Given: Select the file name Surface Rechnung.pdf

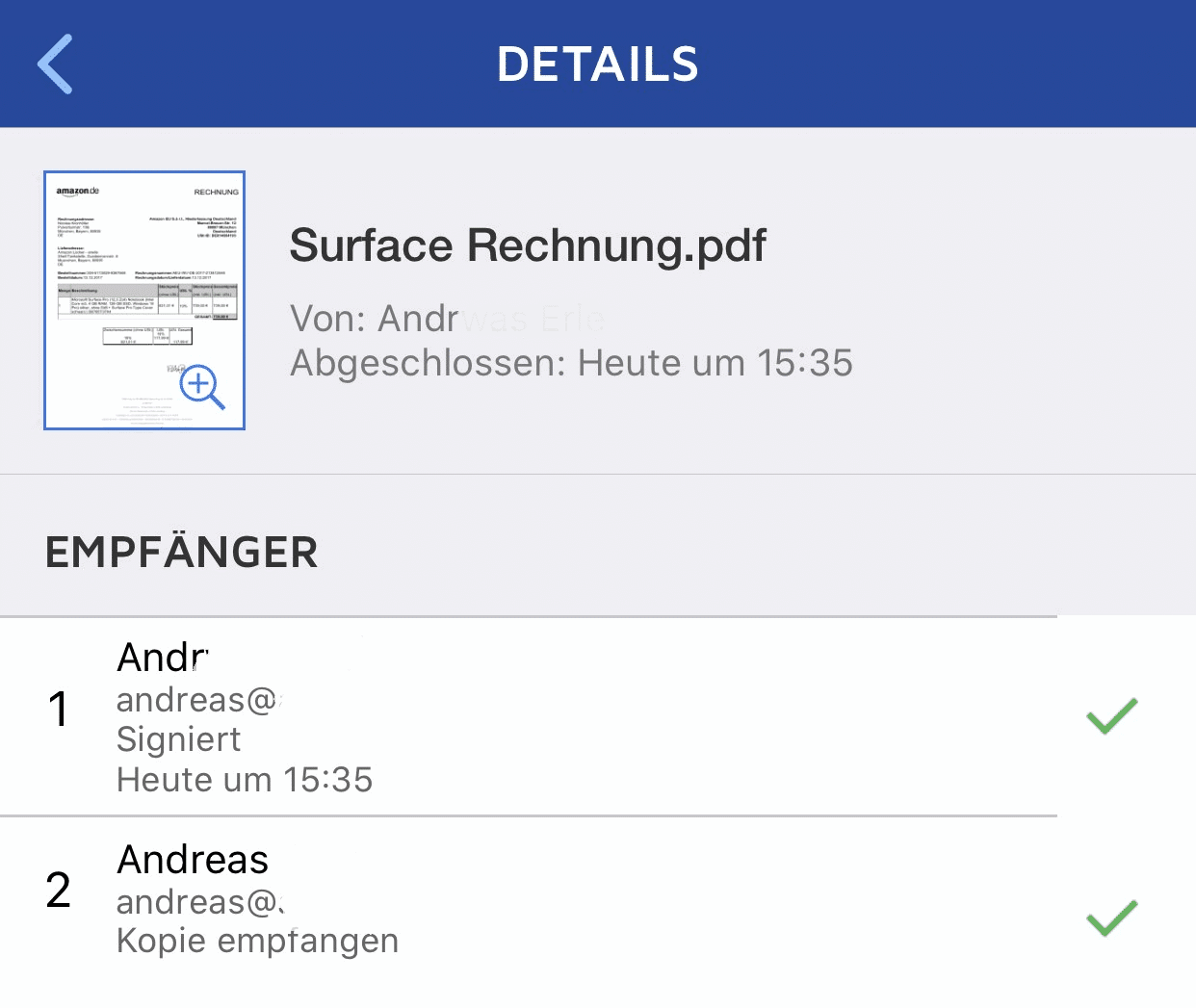Looking at the screenshot, I should 527,246.
